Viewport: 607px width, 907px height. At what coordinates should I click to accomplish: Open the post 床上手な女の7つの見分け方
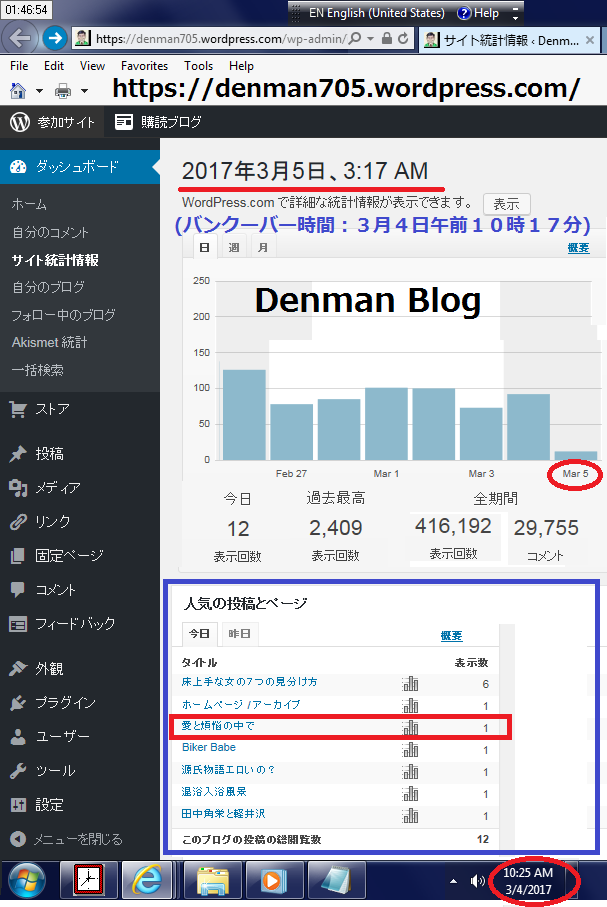click(x=249, y=682)
